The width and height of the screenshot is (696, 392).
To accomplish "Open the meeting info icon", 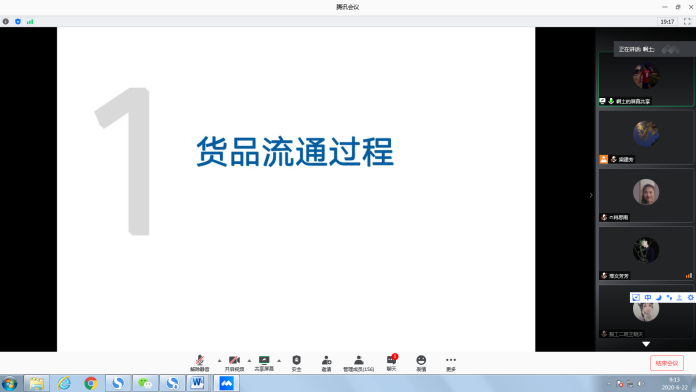I will [6, 21].
